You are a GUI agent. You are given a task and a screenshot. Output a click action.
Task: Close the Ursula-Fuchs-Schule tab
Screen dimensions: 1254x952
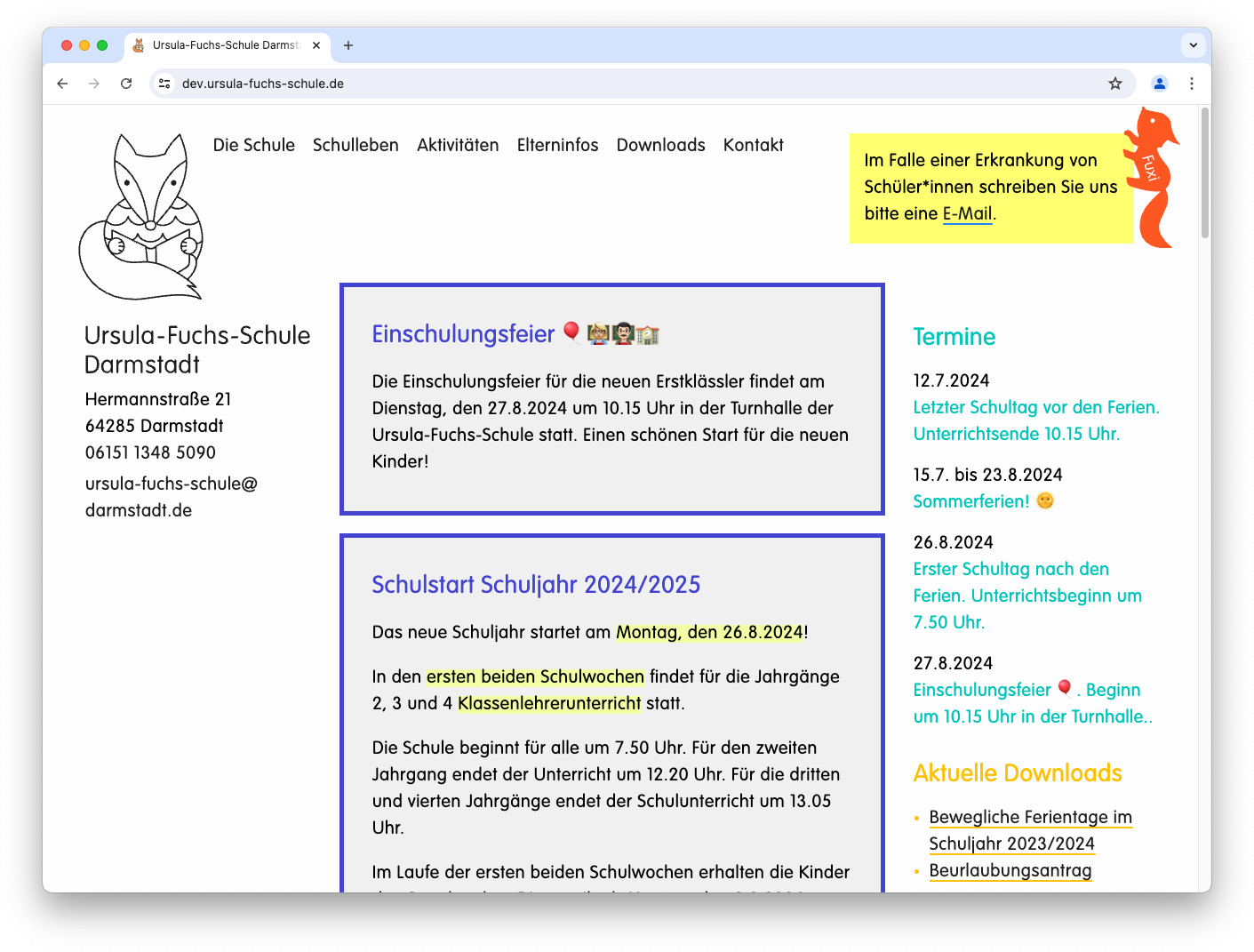coord(316,45)
